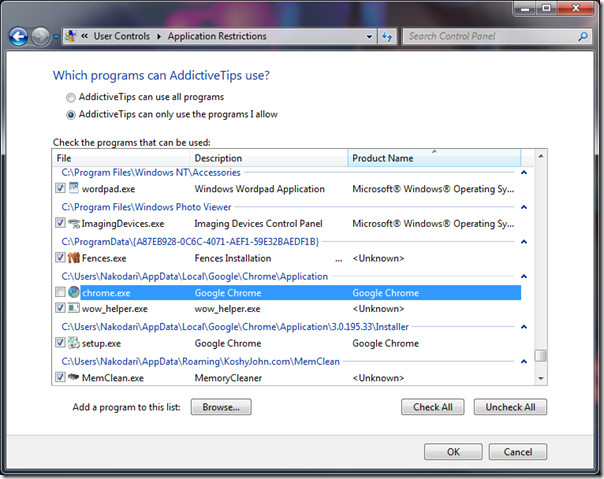Uncheck the wordpad.exe checkbox

click(x=60, y=188)
